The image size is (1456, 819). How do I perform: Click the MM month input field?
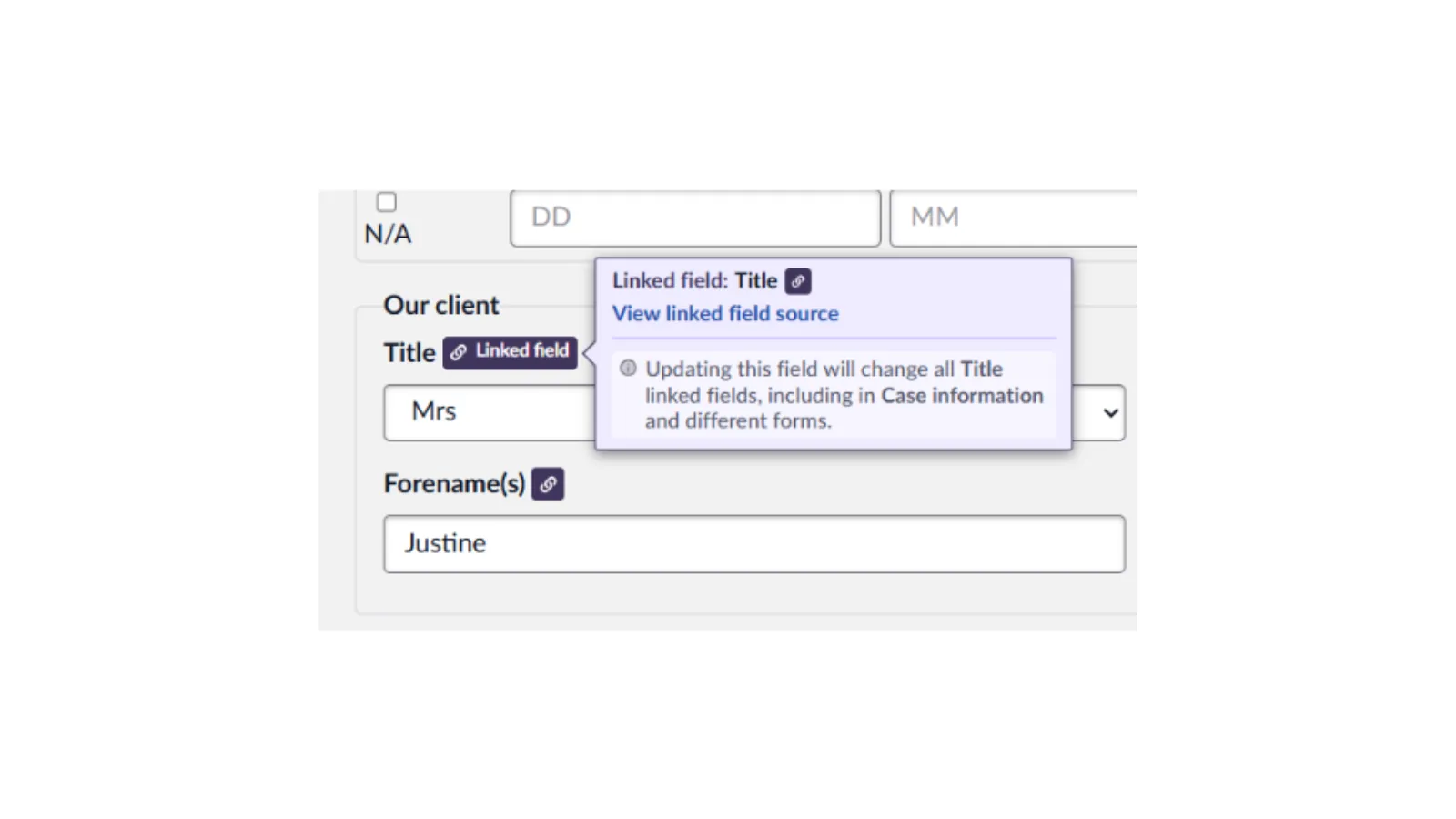point(1013,217)
